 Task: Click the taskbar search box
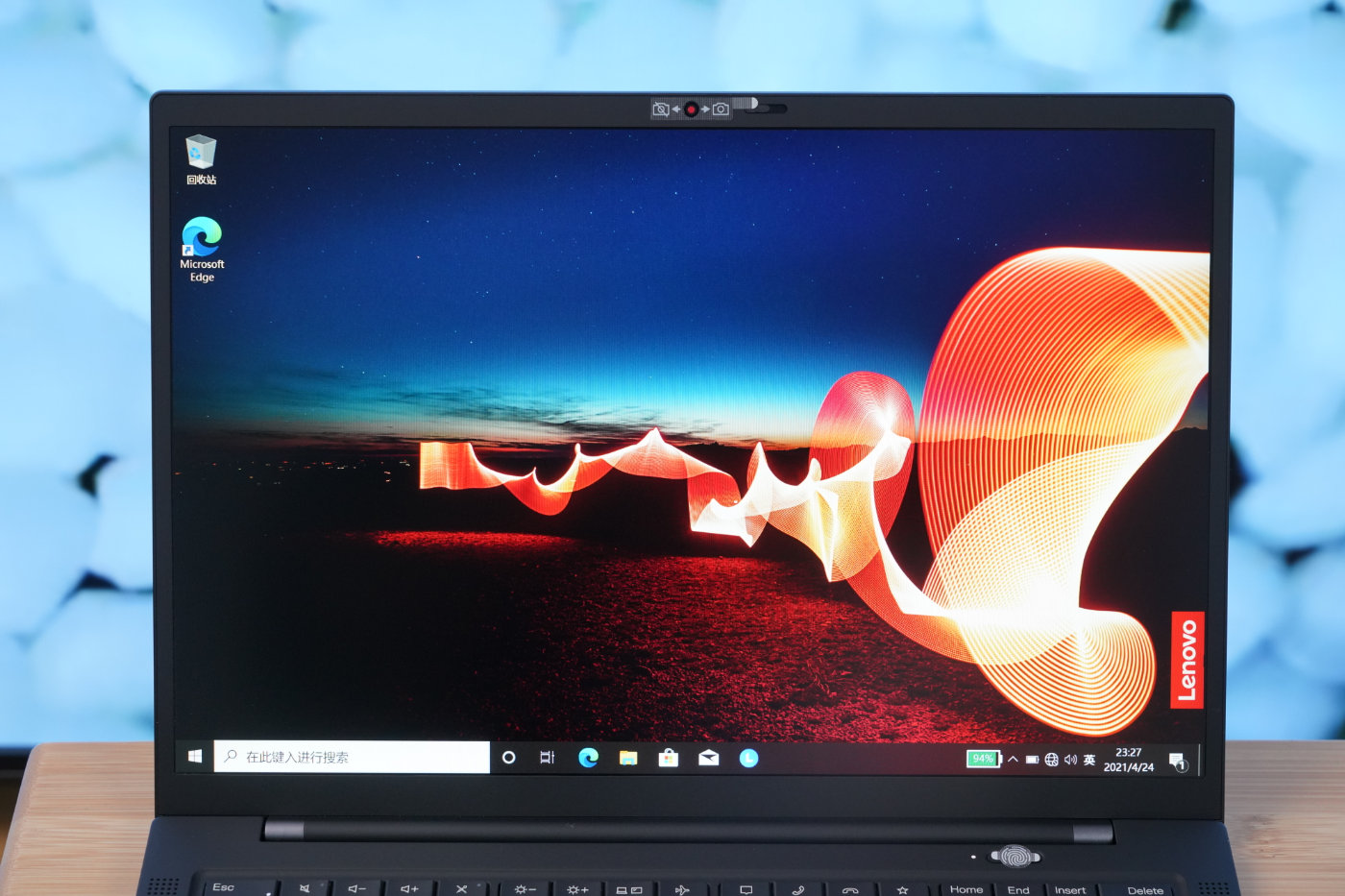336,757
